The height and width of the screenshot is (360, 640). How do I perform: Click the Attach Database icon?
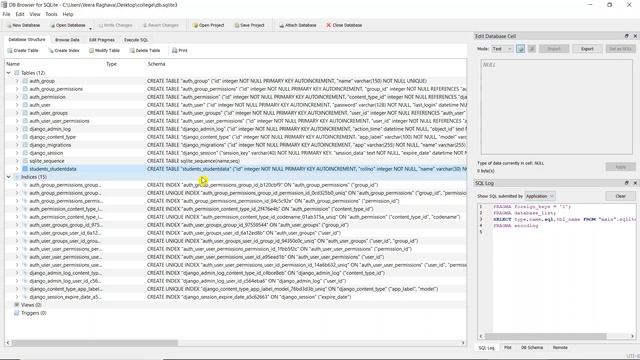click(x=281, y=25)
